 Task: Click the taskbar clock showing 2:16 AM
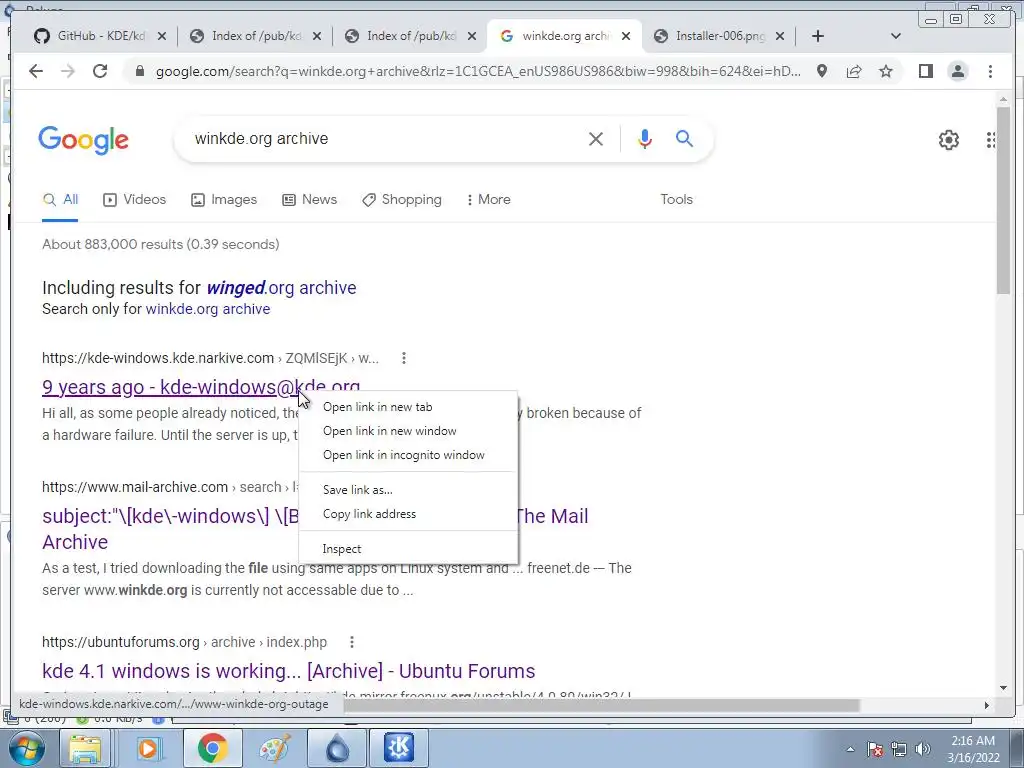[x=973, y=749]
